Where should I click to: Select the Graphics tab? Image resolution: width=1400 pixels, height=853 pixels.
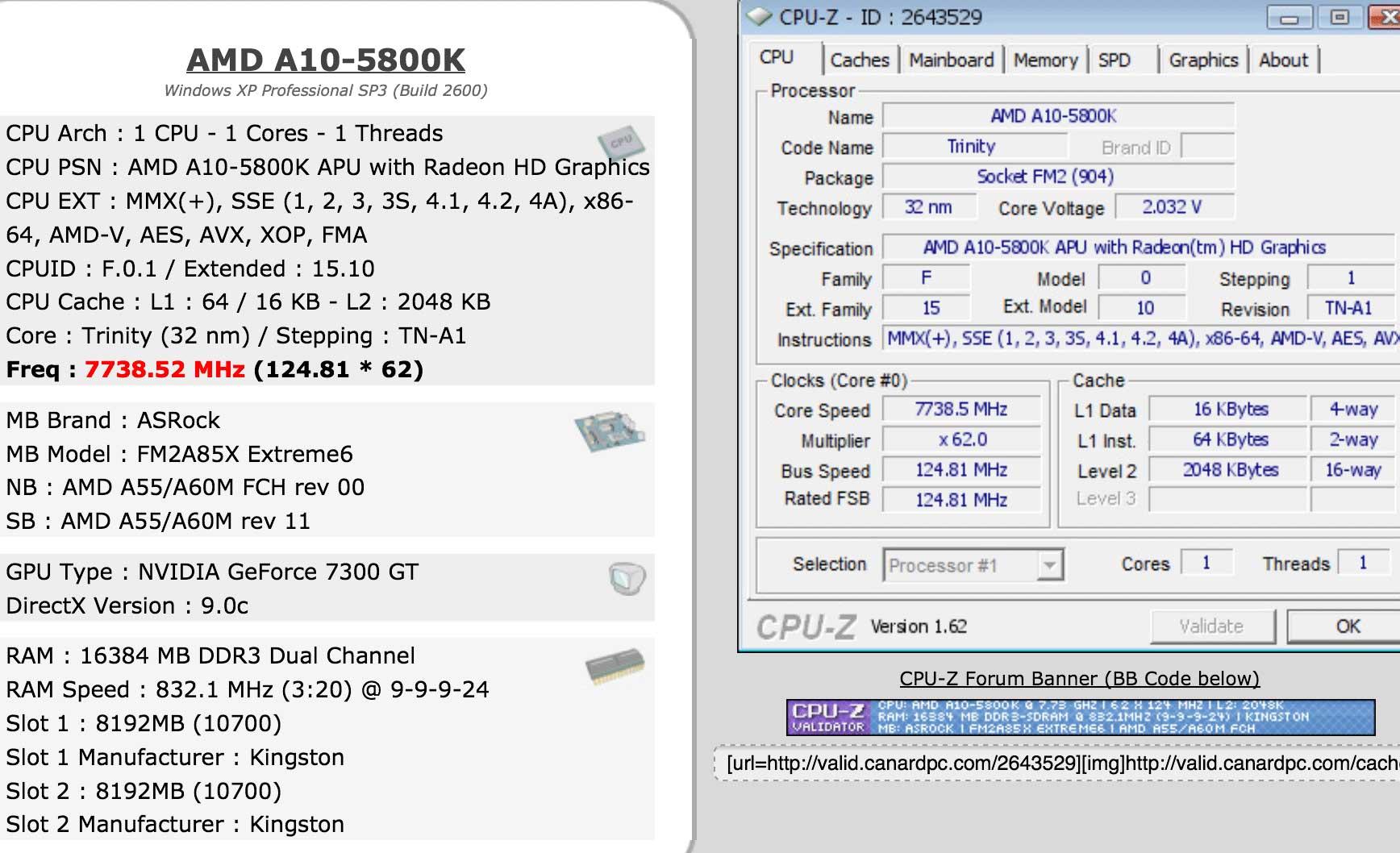pyautogui.click(x=1203, y=60)
